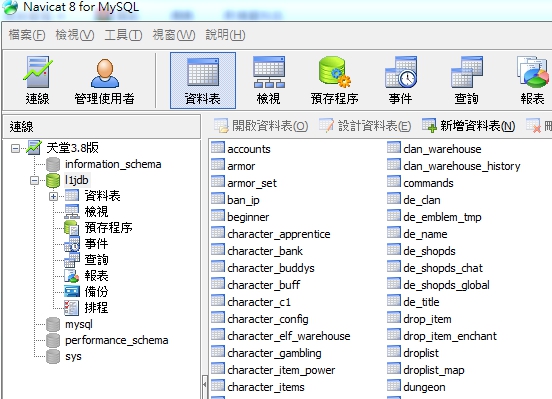Switch to 檢視 views toolbar icon
552x399 pixels.
tap(269, 80)
